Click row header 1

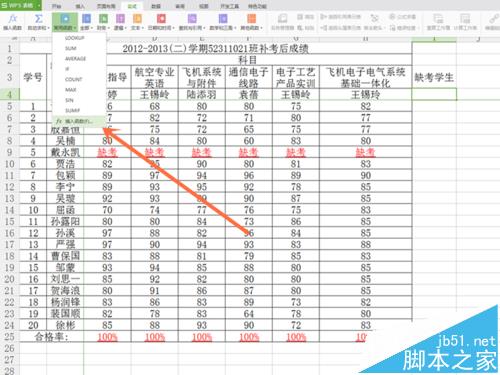pyautogui.click(x=9, y=49)
